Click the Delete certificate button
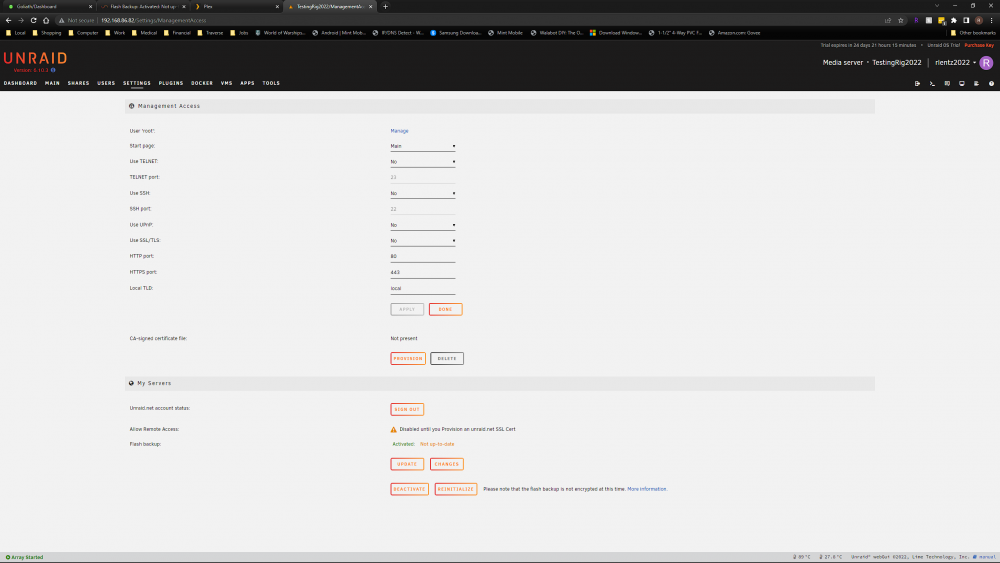Viewport: 1000px width, 563px height. tap(446, 358)
